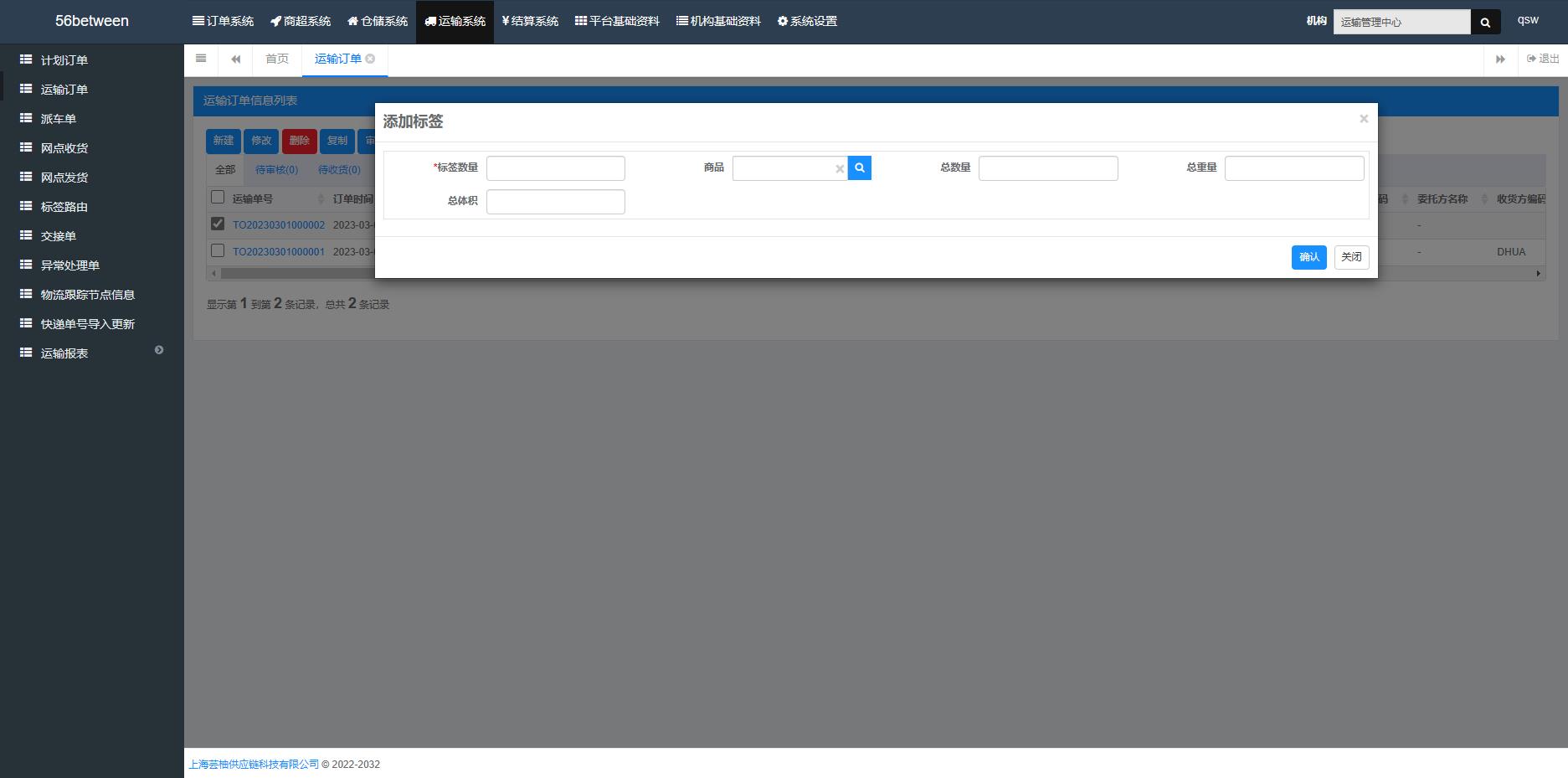Select the 全部 filter tab
Screen dimensions: 1568x778
pos(225,170)
